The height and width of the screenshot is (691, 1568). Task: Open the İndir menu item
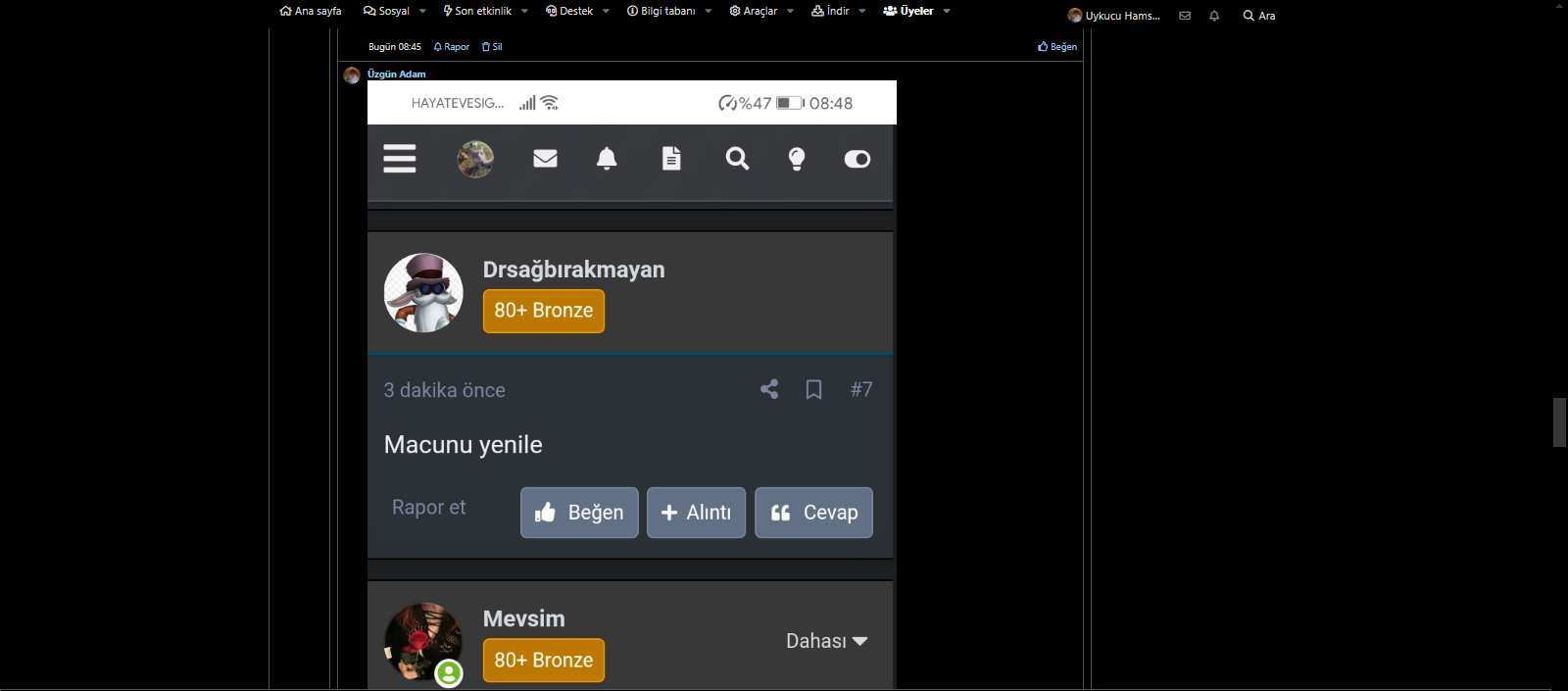pyautogui.click(x=831, y=11)
